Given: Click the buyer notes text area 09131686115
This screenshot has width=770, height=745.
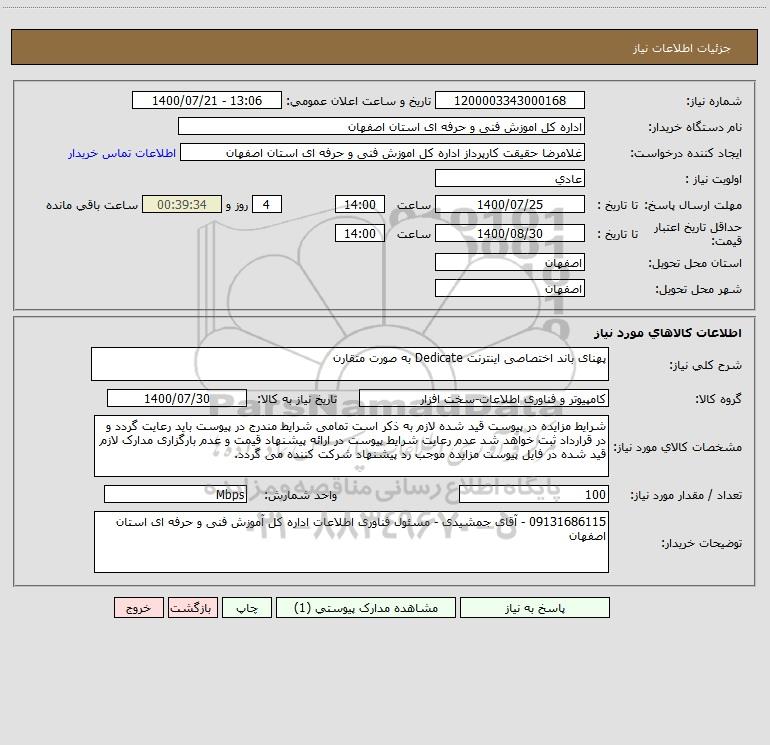Looking at the screenshot, I should [351, 542].
